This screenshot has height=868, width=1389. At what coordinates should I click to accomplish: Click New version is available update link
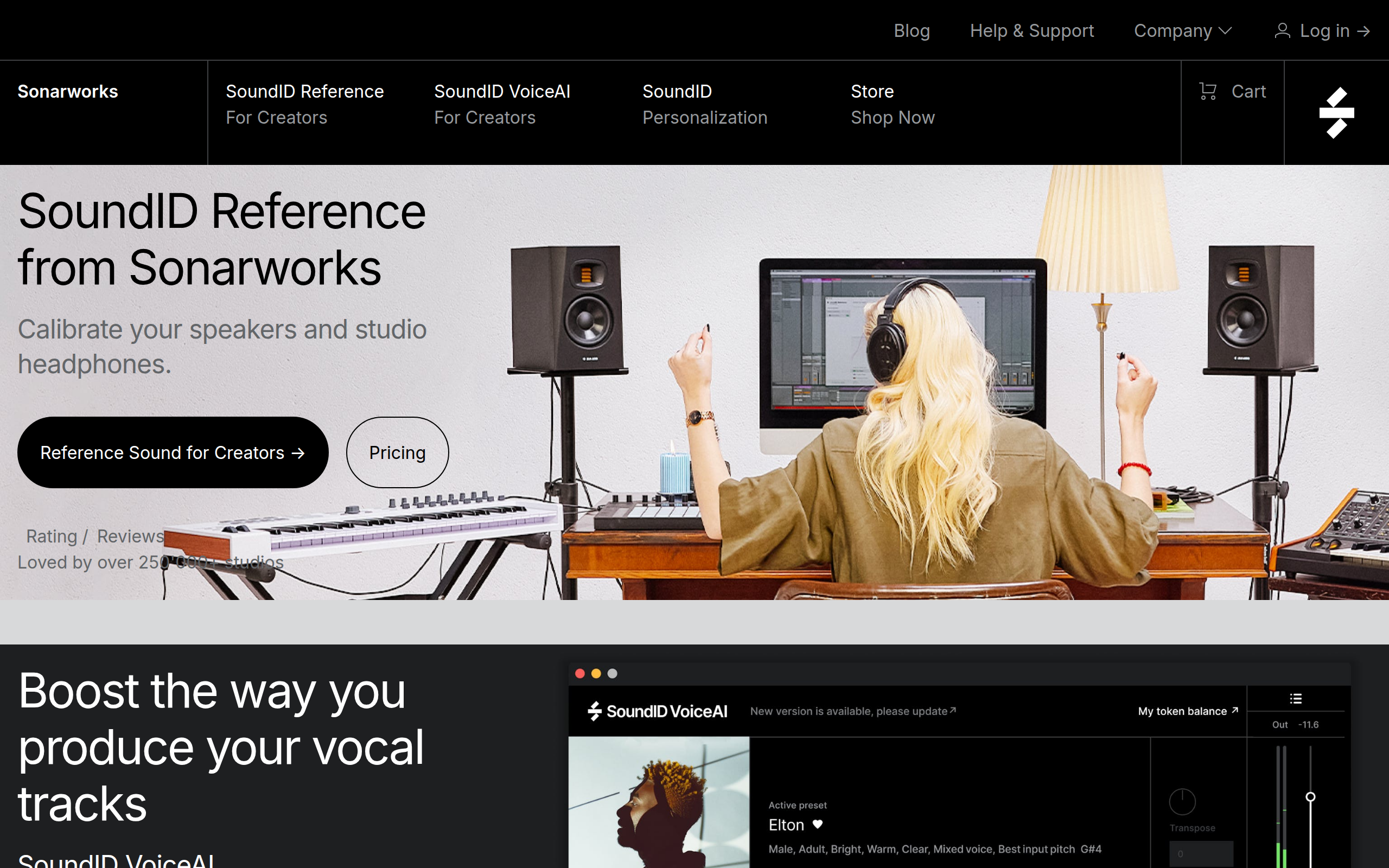[853, 711]
